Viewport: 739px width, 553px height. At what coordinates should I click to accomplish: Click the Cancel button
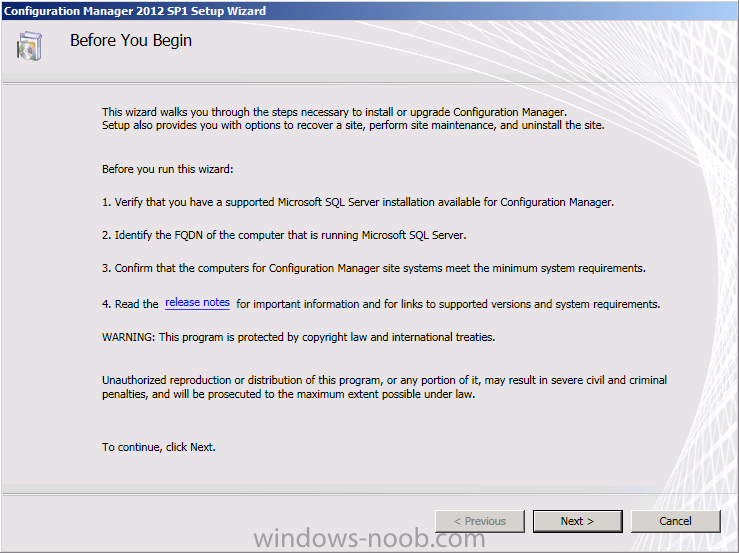click(x=675, y=521)
